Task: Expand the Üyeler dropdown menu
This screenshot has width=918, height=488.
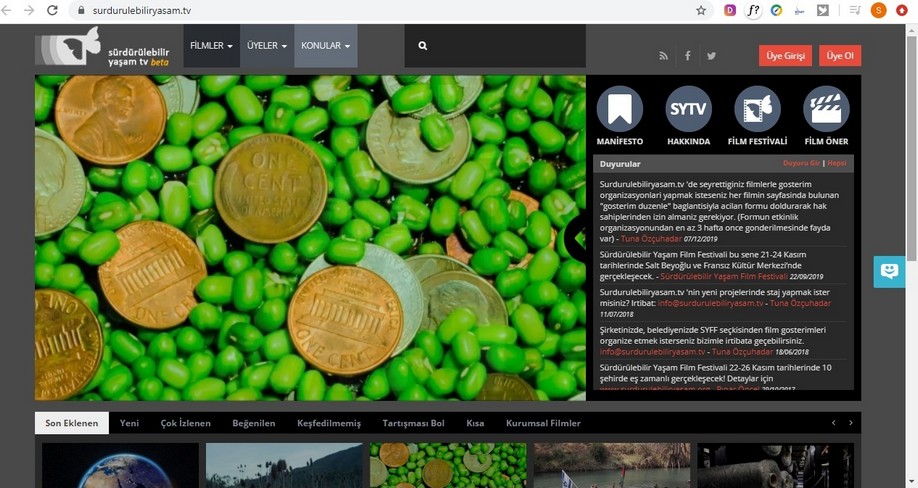Action: tap(267, 46)
